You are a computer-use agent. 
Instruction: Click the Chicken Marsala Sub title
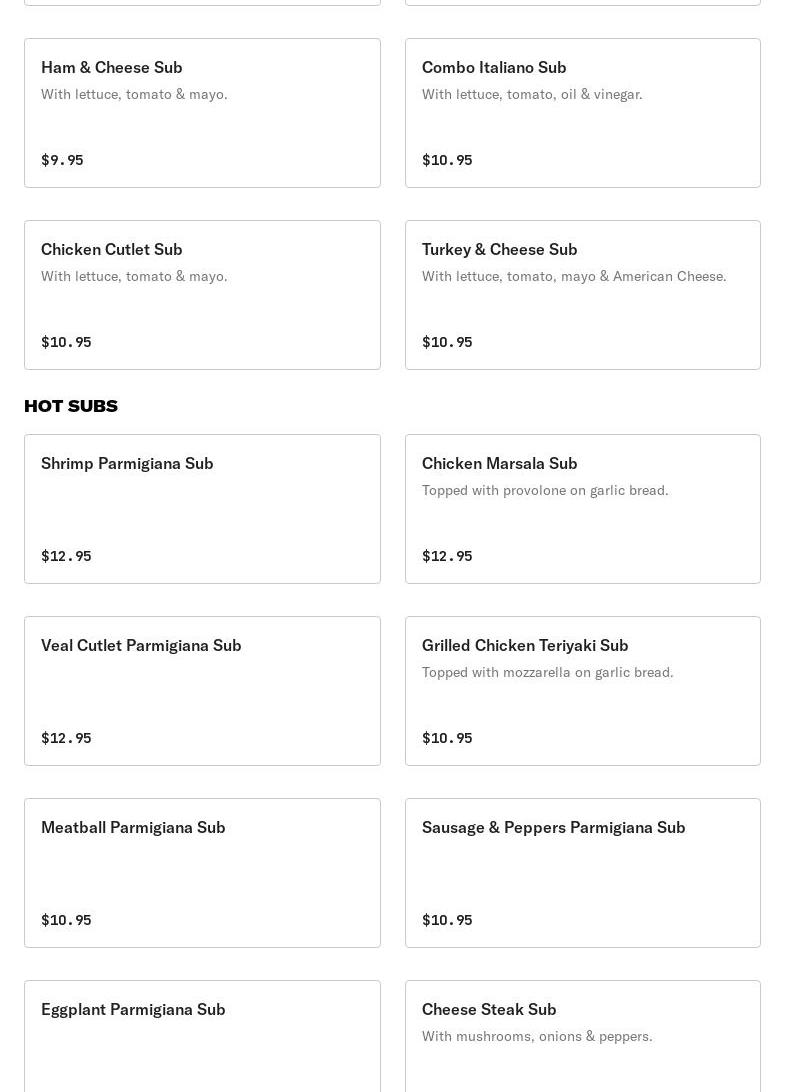(x=499, y=463)
